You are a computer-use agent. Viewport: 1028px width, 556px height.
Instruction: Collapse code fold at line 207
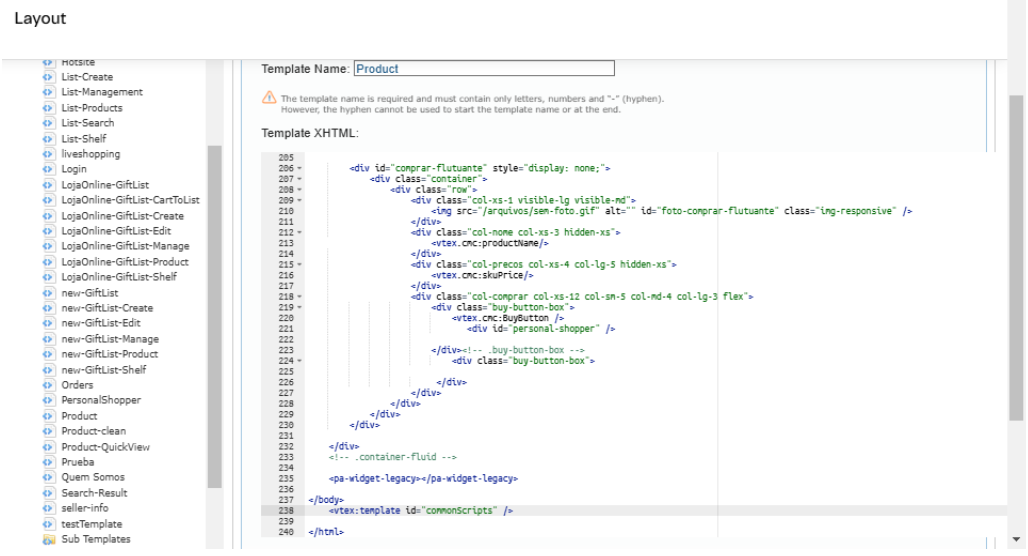click(x=300, y=179)
